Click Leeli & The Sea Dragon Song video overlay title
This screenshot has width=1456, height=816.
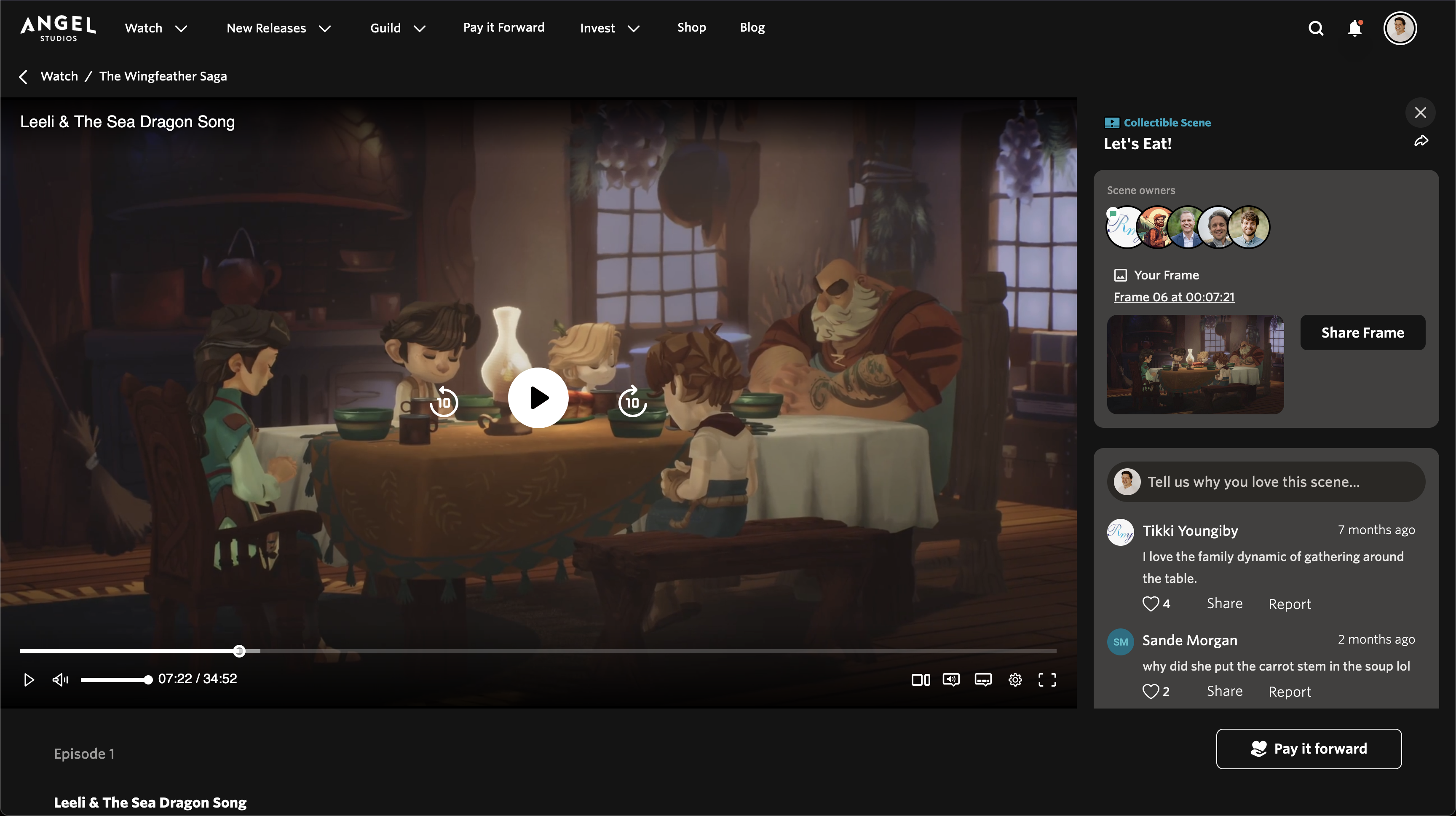[x=127, y=121]
